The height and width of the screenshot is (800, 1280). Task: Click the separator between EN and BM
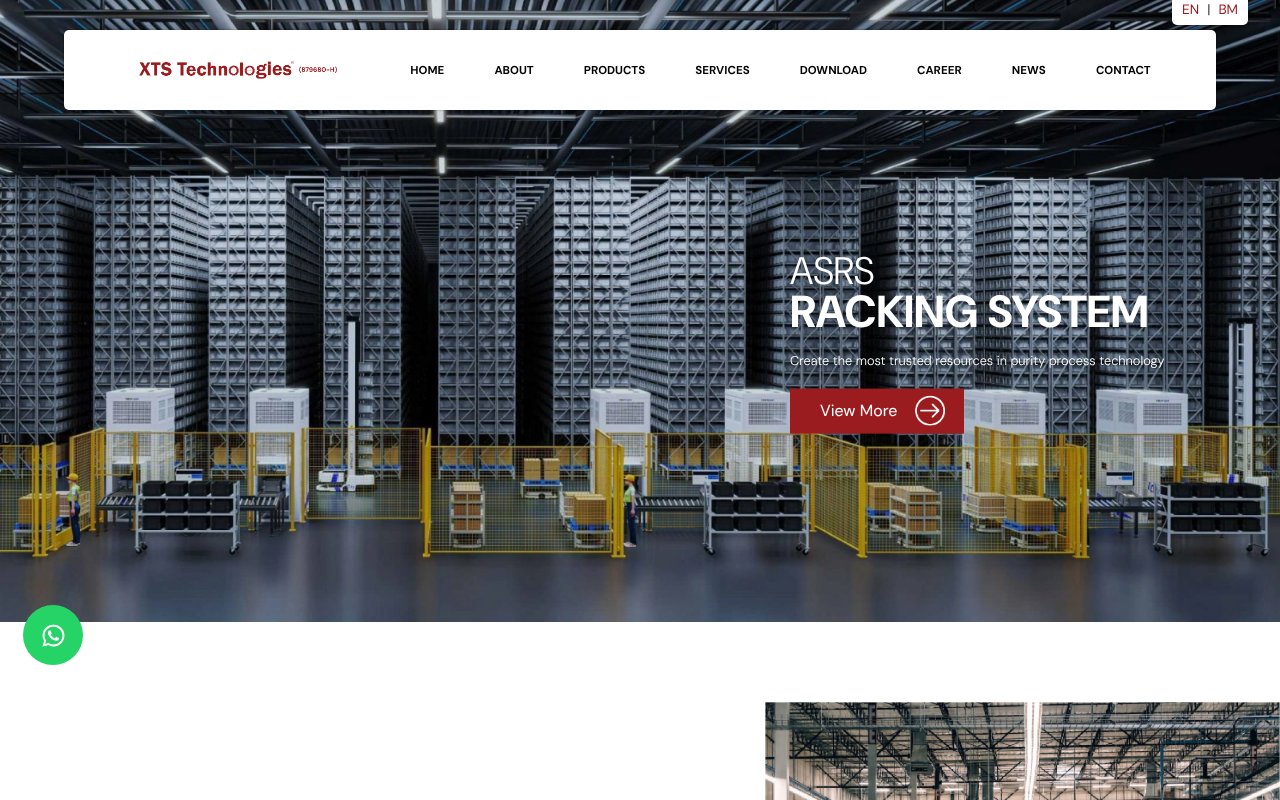(x=1209, y=9)
